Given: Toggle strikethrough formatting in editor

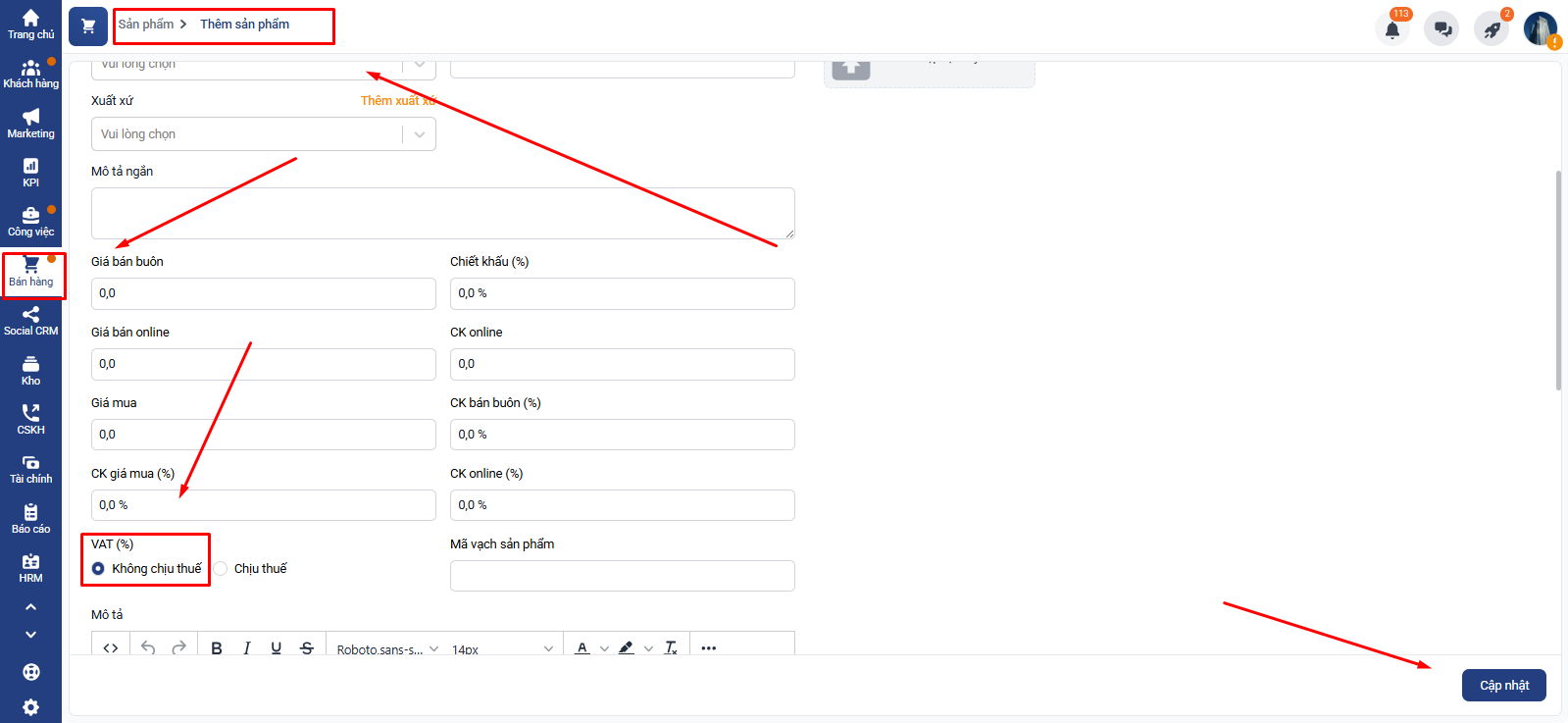Looking at the screenshot, I should 307,647.
